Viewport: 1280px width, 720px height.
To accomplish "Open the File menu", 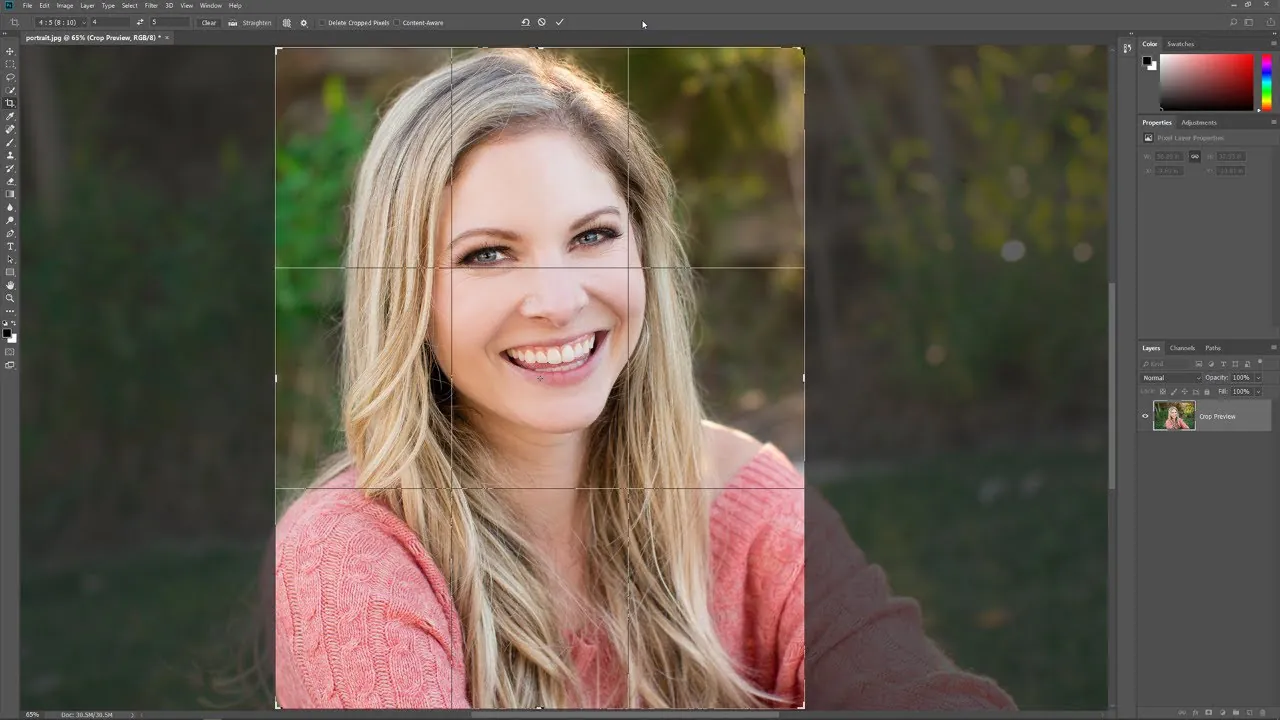I will point(27,5).
